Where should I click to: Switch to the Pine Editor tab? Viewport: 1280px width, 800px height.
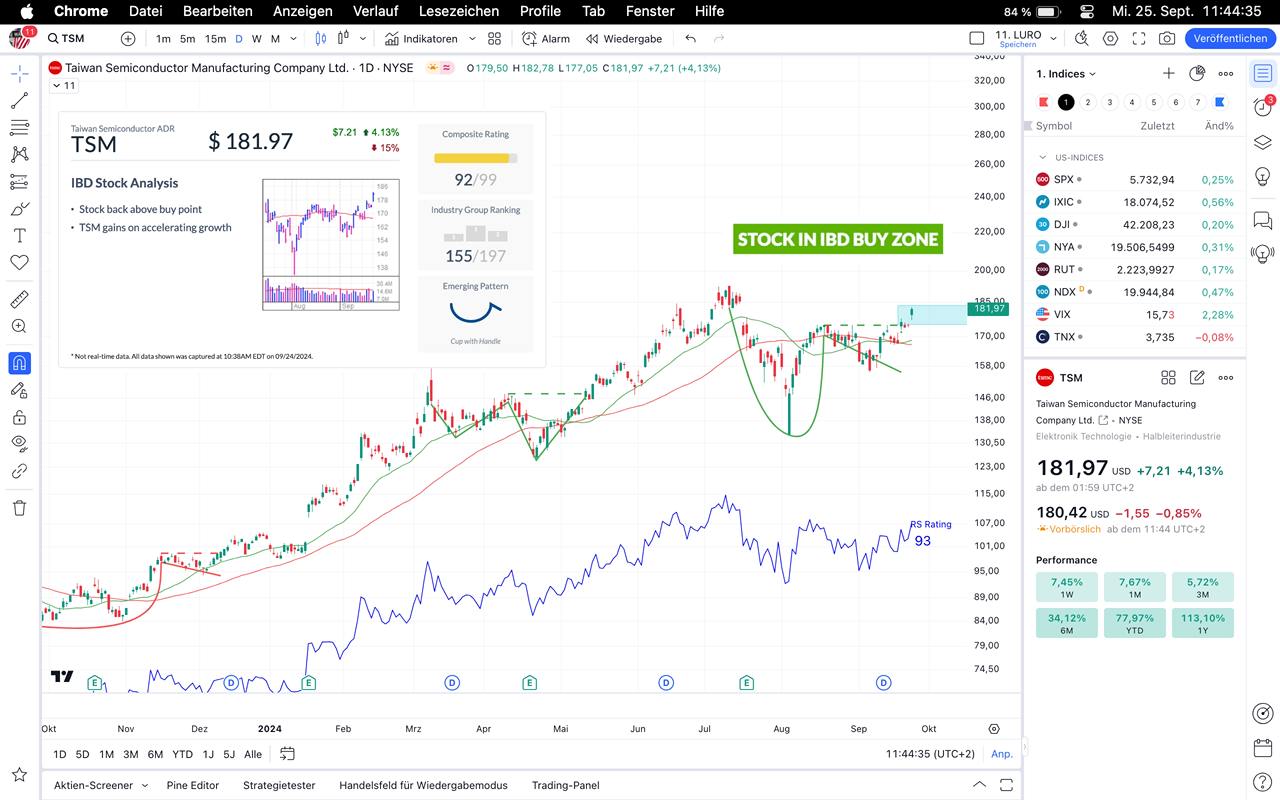(192, 785)
